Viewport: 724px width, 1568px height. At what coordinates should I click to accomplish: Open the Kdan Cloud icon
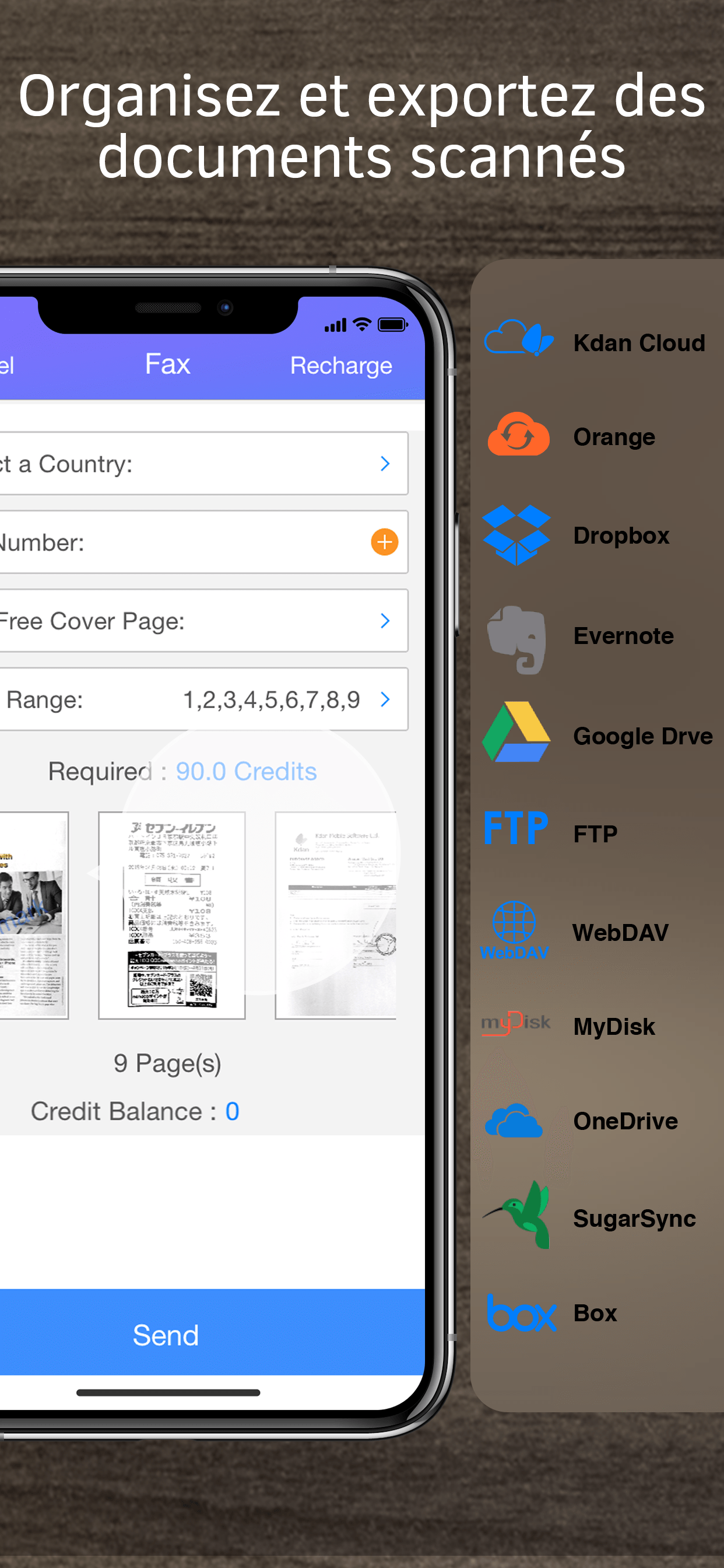click(x=518, y=338)
